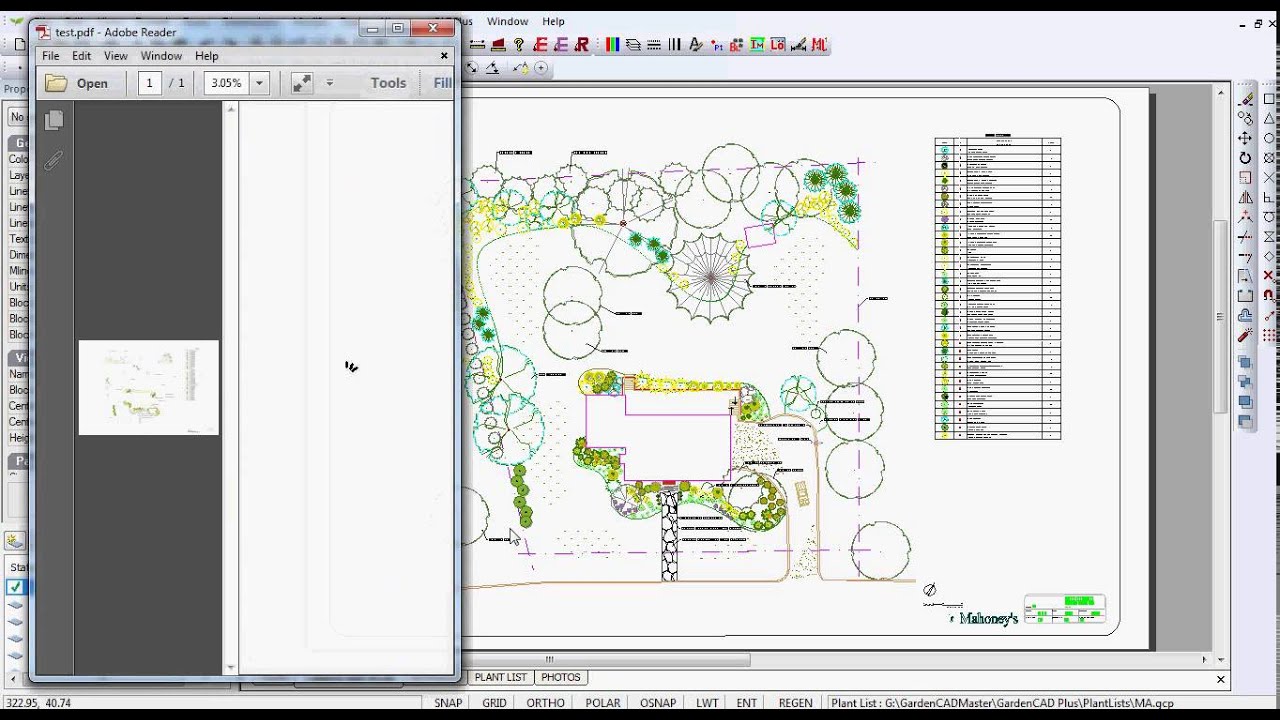Open the View menu in Adobe Reader
The width and height of the screenshot is (1280, 720).
point(115,56)
